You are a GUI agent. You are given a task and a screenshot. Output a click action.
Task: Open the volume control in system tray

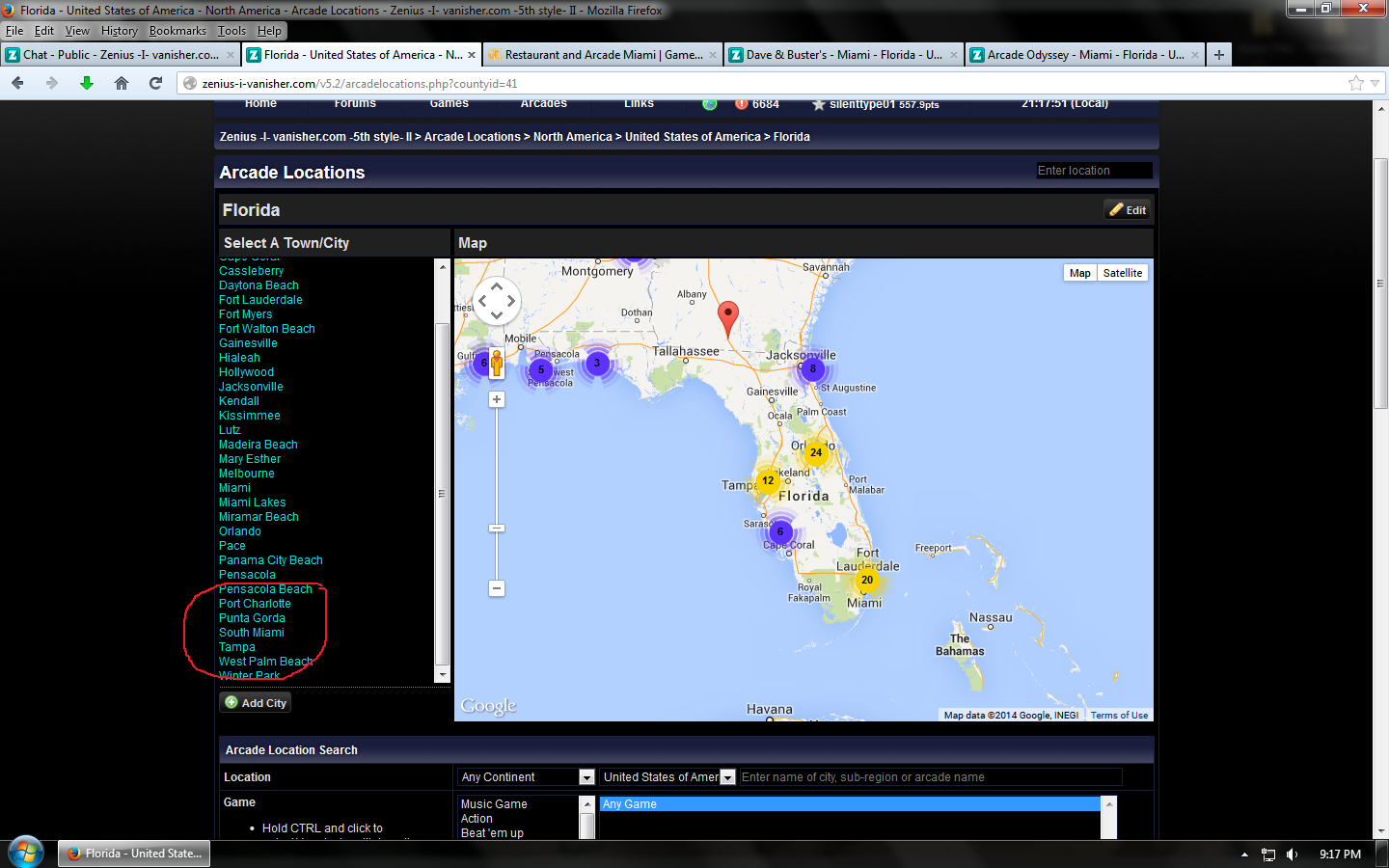(1293, 854)
